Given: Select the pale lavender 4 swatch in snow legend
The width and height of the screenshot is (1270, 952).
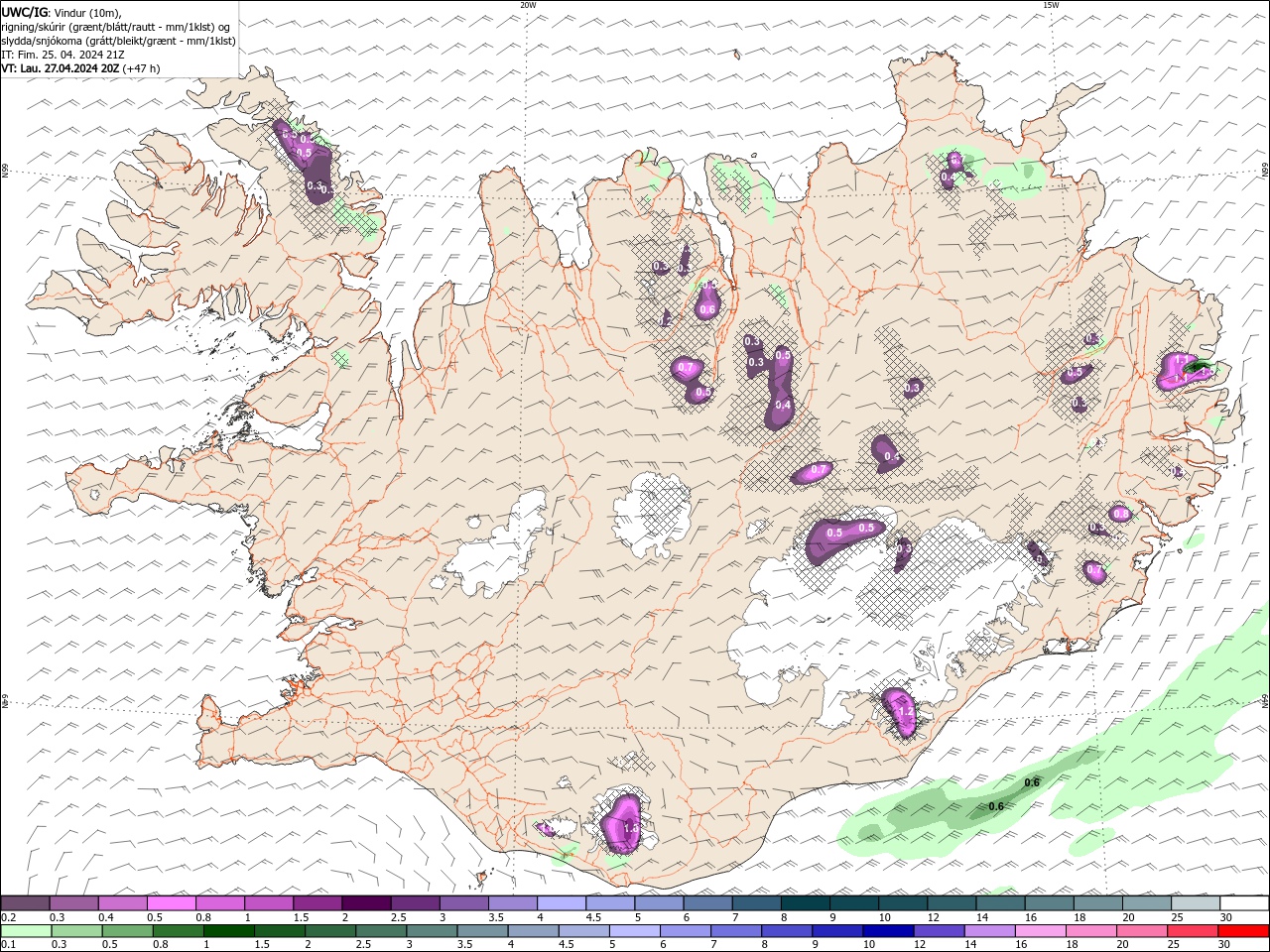Looking at the screenshot, I should (x=562, y=903).
